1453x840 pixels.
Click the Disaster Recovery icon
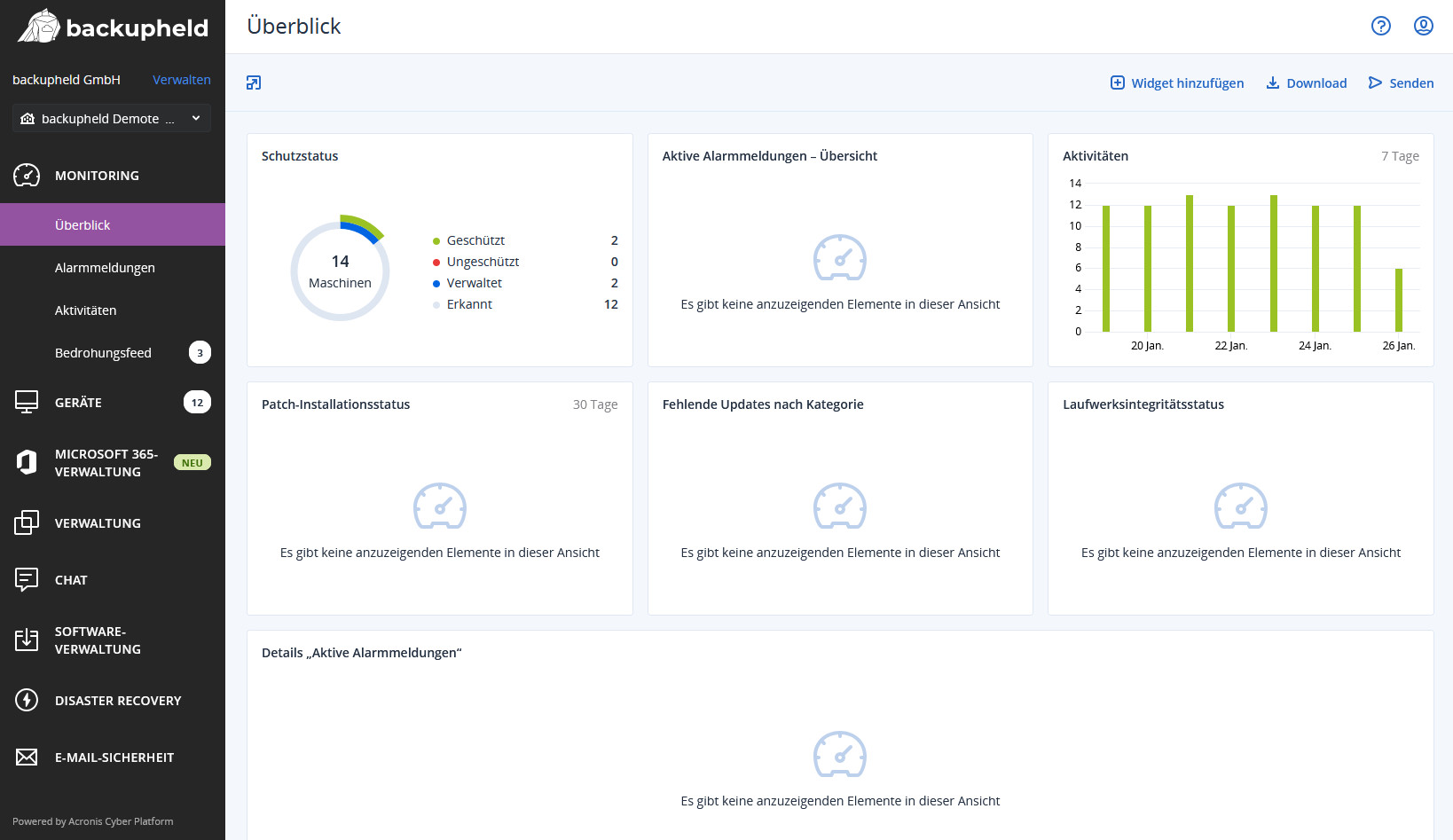point(27,700)
